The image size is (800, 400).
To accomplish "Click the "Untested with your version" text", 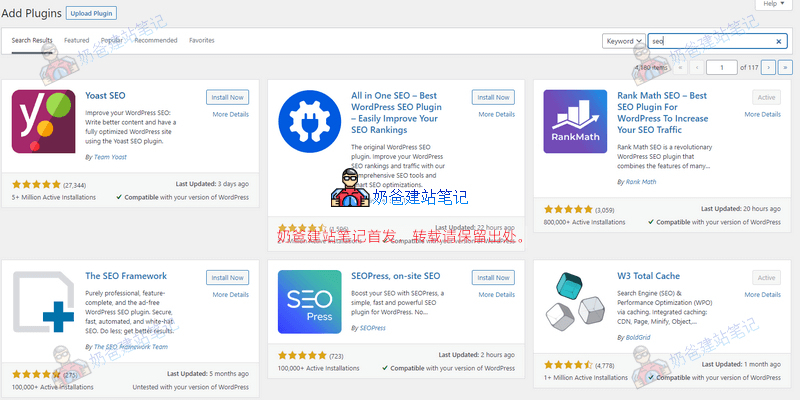I will coord(191,387).
